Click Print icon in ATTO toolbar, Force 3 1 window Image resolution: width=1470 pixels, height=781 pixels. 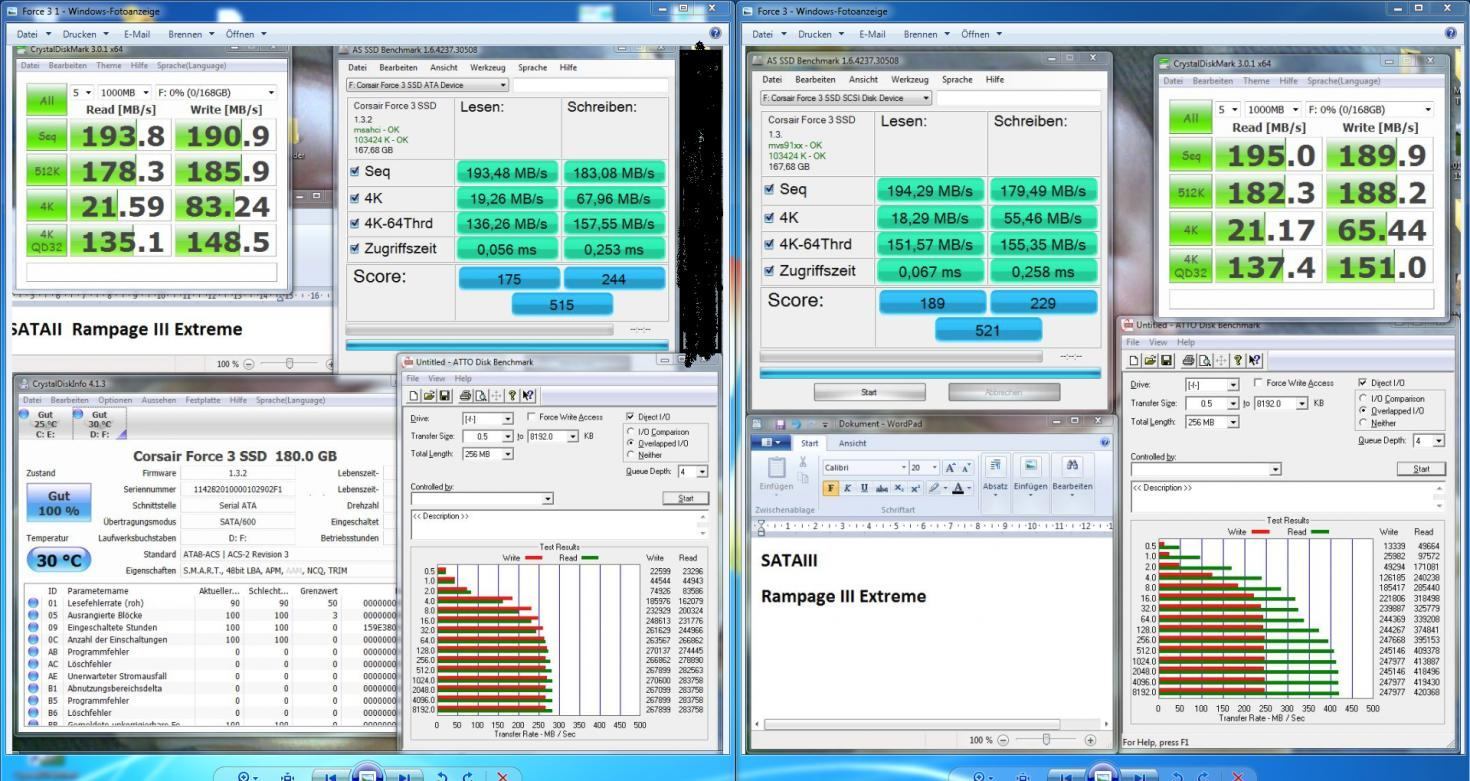pos(463,395)
